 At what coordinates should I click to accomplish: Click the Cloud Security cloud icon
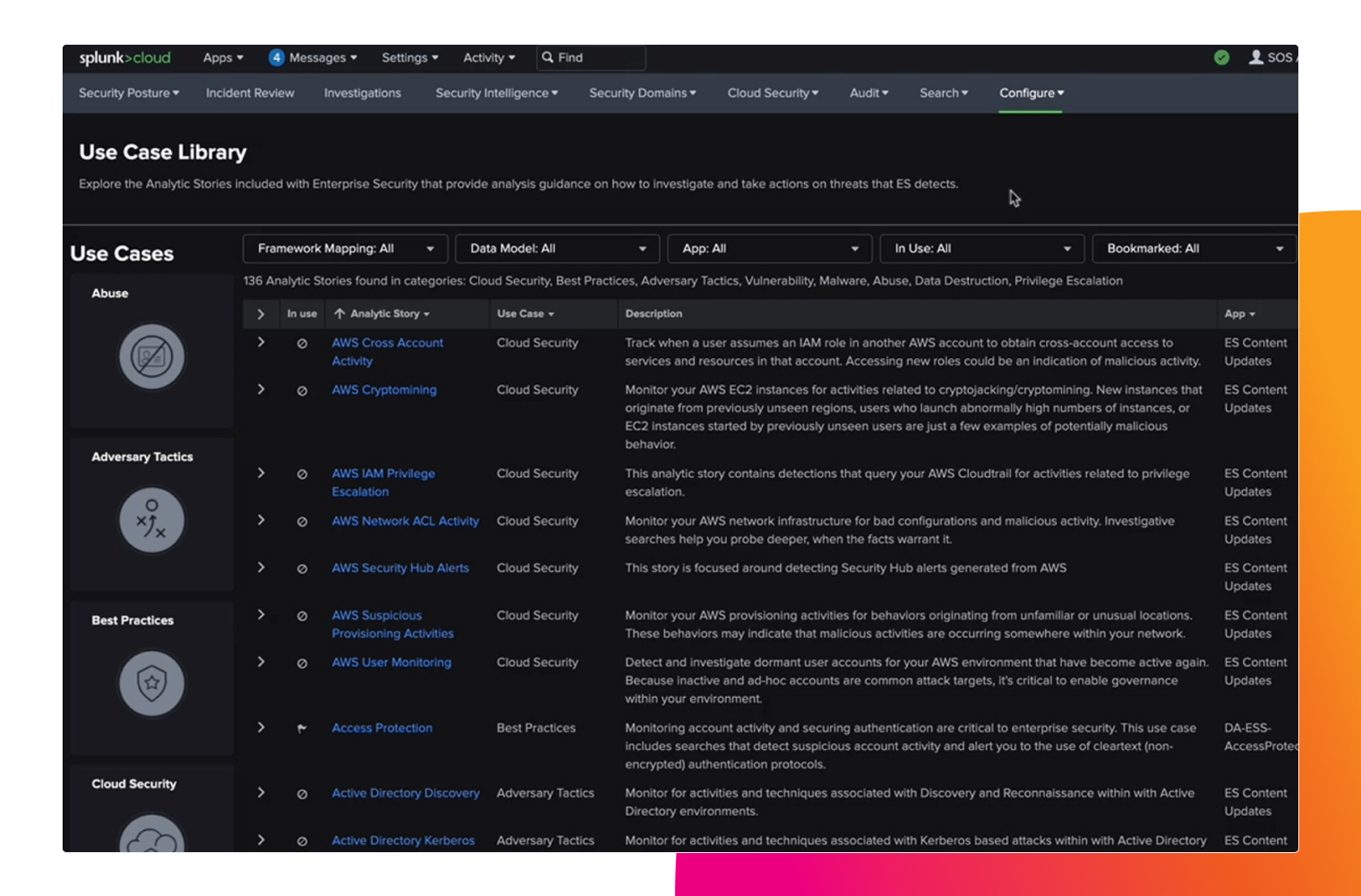[x=150, y=837]
